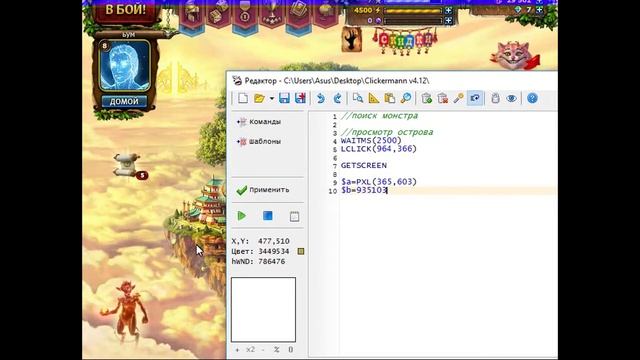Open the medal banner in game
This screenshot has width=640, height=360.
click(x=245, y=16)
